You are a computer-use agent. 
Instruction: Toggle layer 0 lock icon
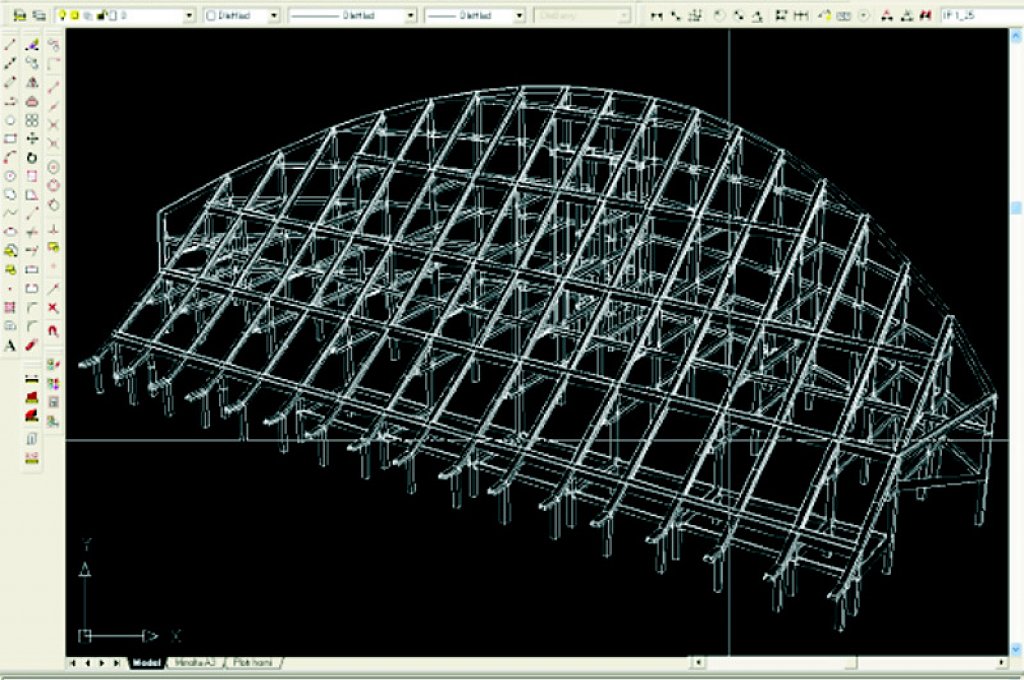pyautogui.click(x=102, y=15)
